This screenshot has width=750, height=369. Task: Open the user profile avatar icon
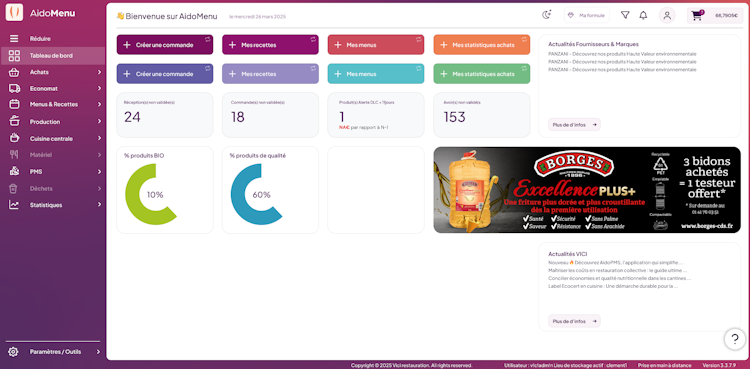coord(667,15)
